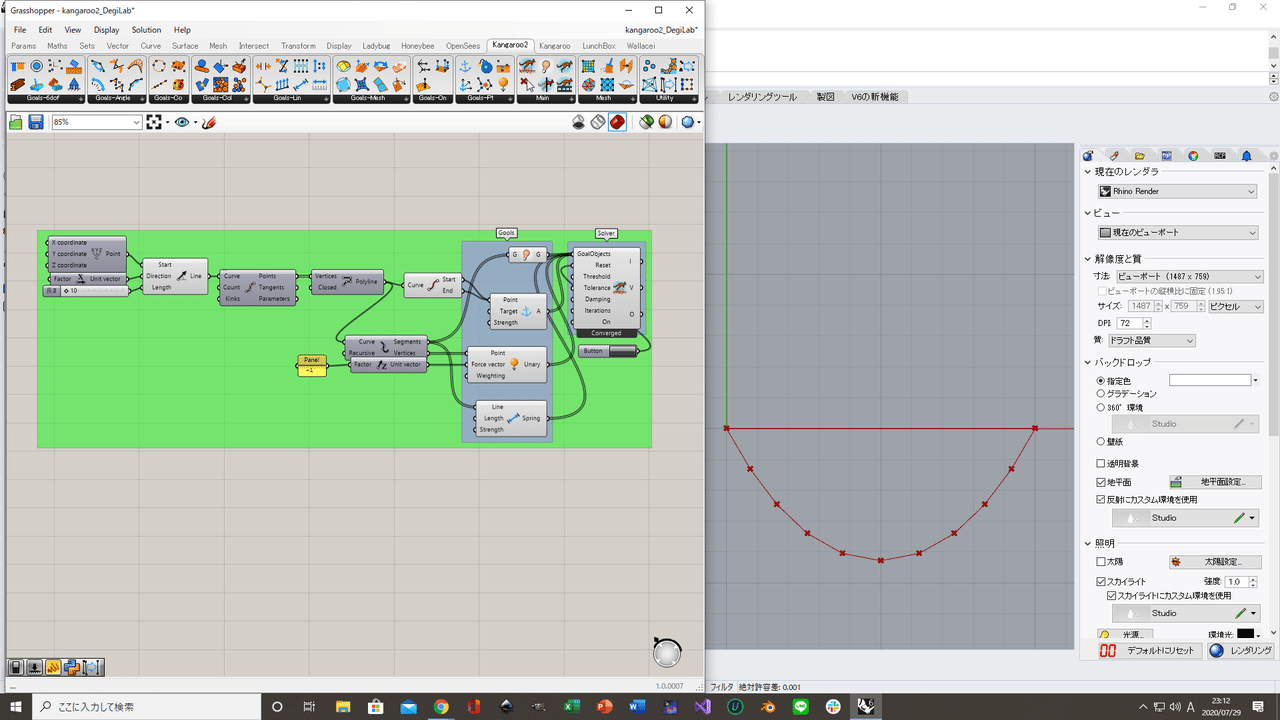This screenshot has height=720, width=1280.
Task: Toggle preview selected only icon (green)
Action: click(x=646, y=122)
